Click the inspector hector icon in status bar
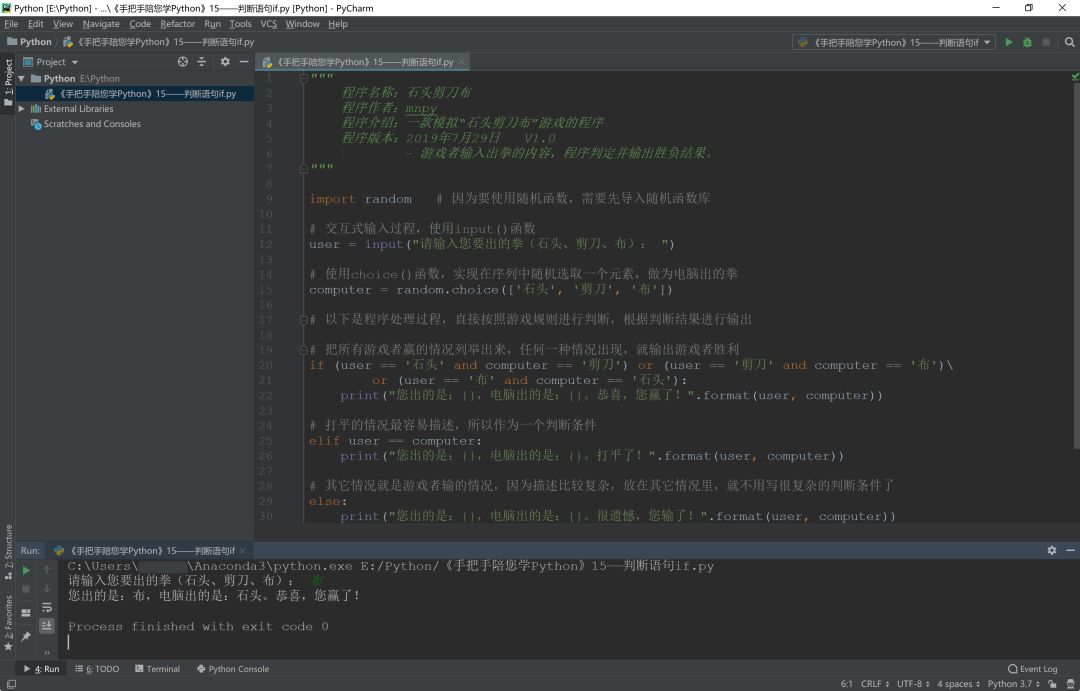Image resolution: width=1080 pixels, height=691 pixels. coord(1070,683)
